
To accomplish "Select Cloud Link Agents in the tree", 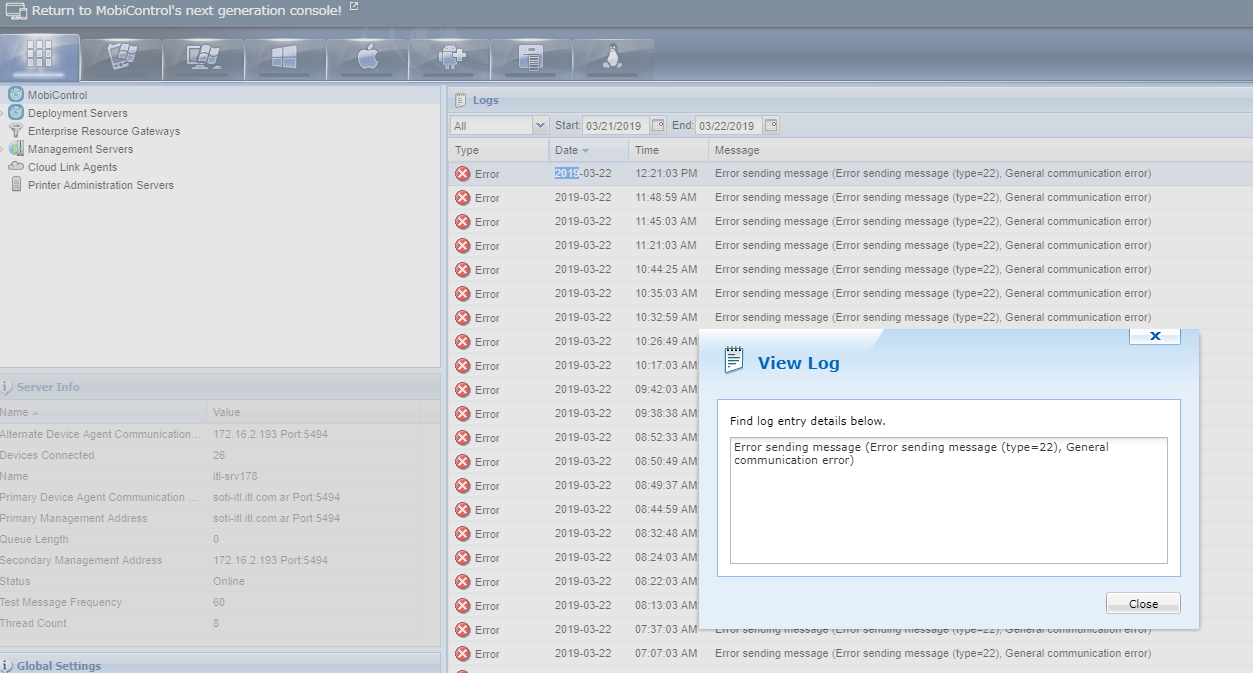I will [x=72, y=167].
